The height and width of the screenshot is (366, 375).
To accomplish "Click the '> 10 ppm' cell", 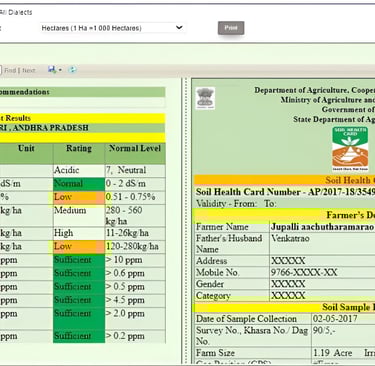I will [x=135, y=260].
